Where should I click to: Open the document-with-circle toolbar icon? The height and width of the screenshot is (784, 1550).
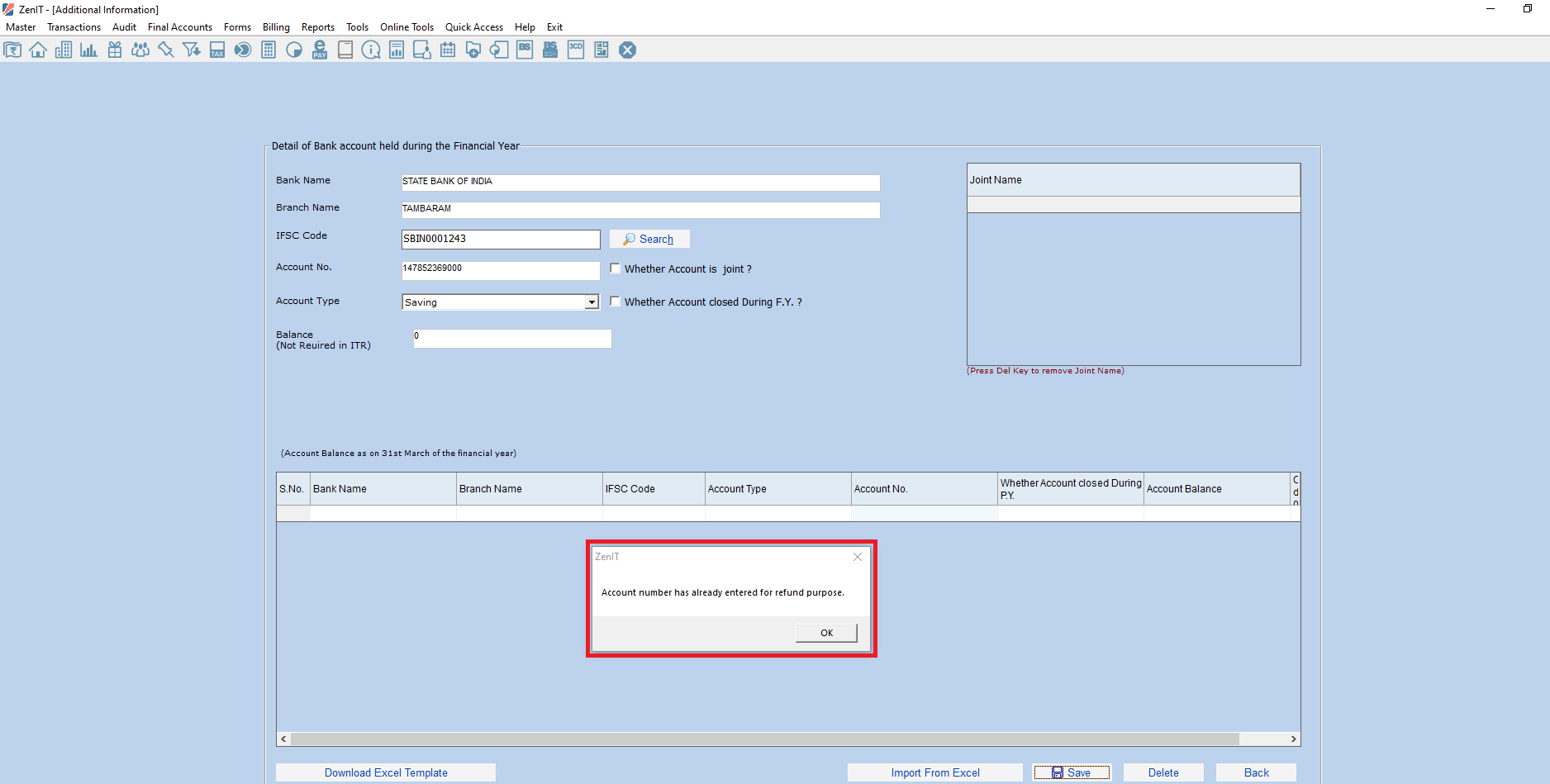(499, 50)
